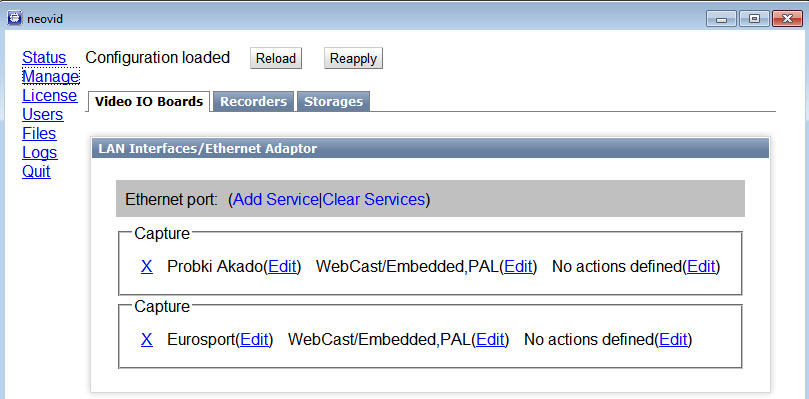Open the Status page link

[44, 57]
